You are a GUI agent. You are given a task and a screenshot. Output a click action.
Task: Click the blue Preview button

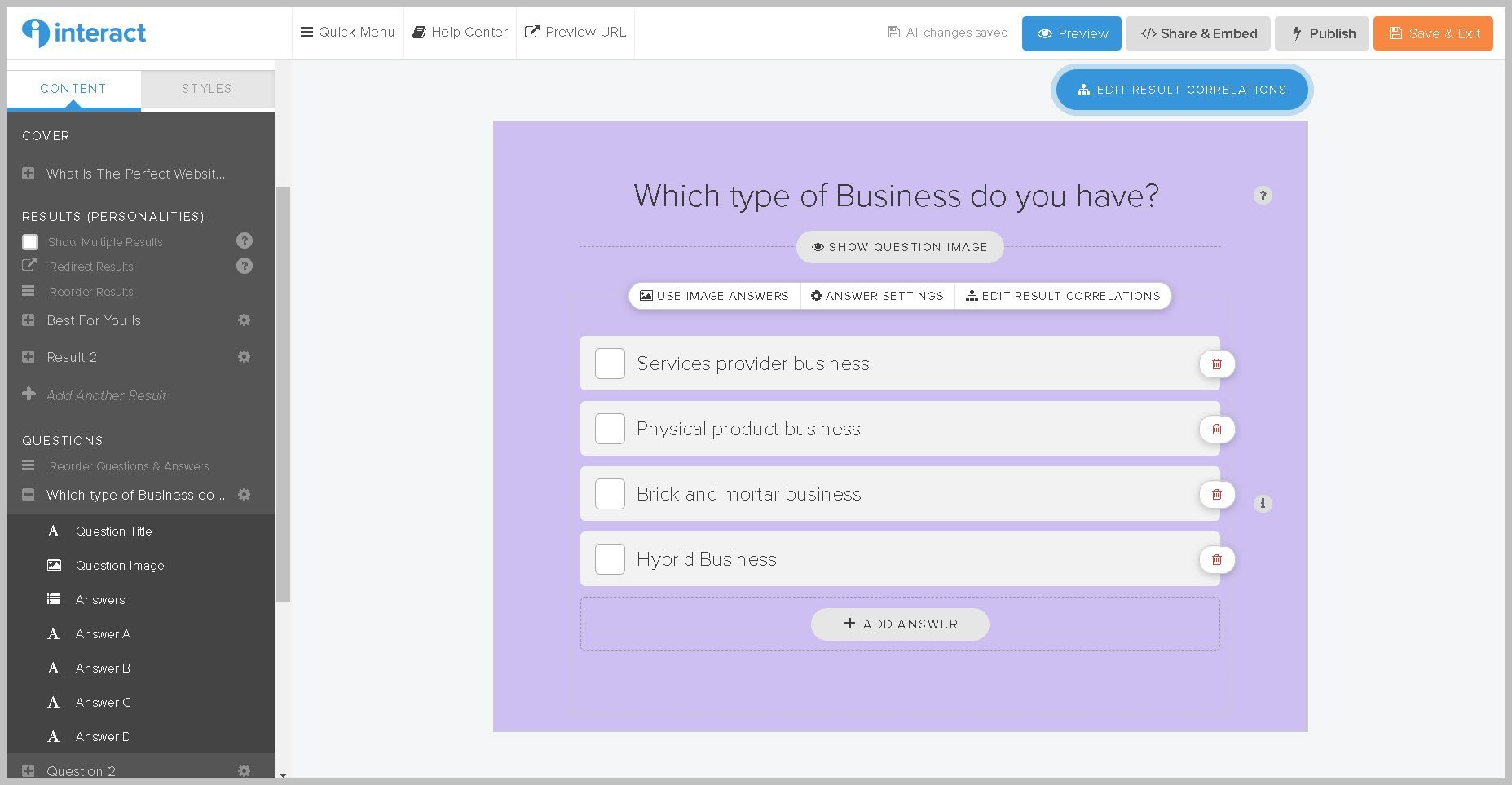coord(1071,33)
